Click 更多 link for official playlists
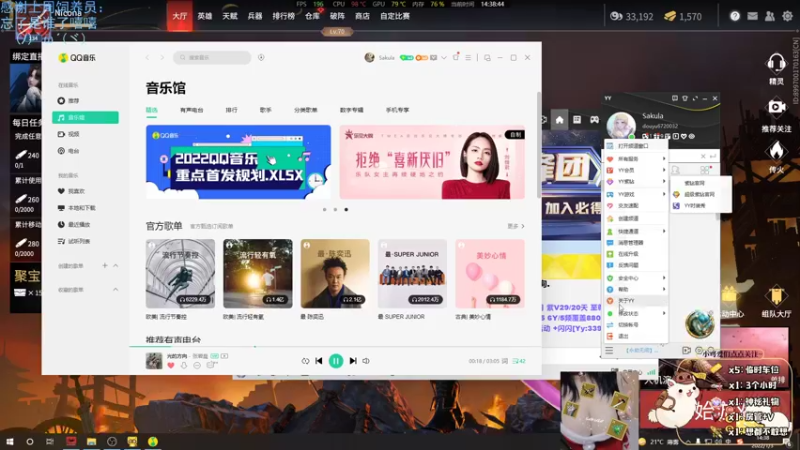The height and width of the screenshot is (450, 800). coord(515,226)
